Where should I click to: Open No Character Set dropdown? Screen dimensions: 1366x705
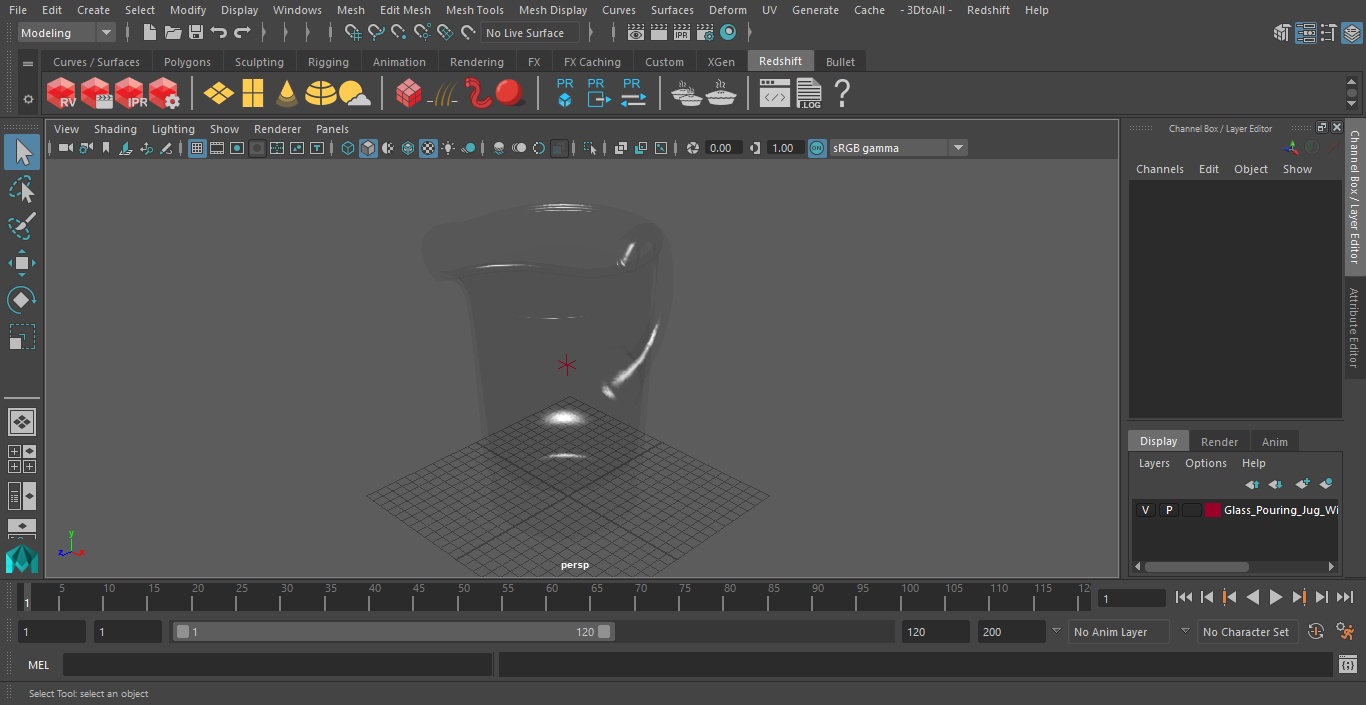(x=1247, y=632)
